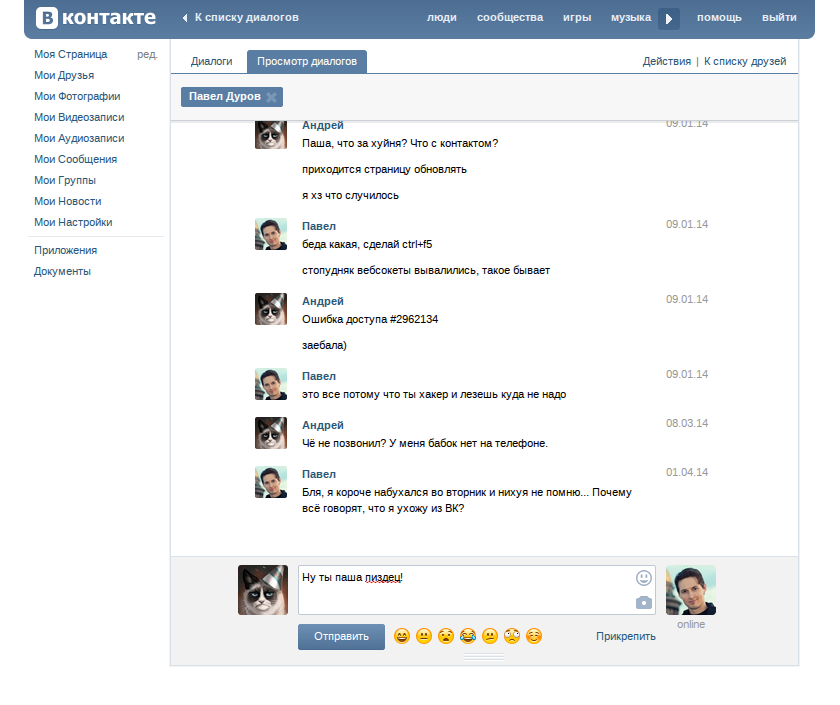Insert the blushing relaxed face emoji
The height and width of the screenshot is (705, 840).
(534, 636)
